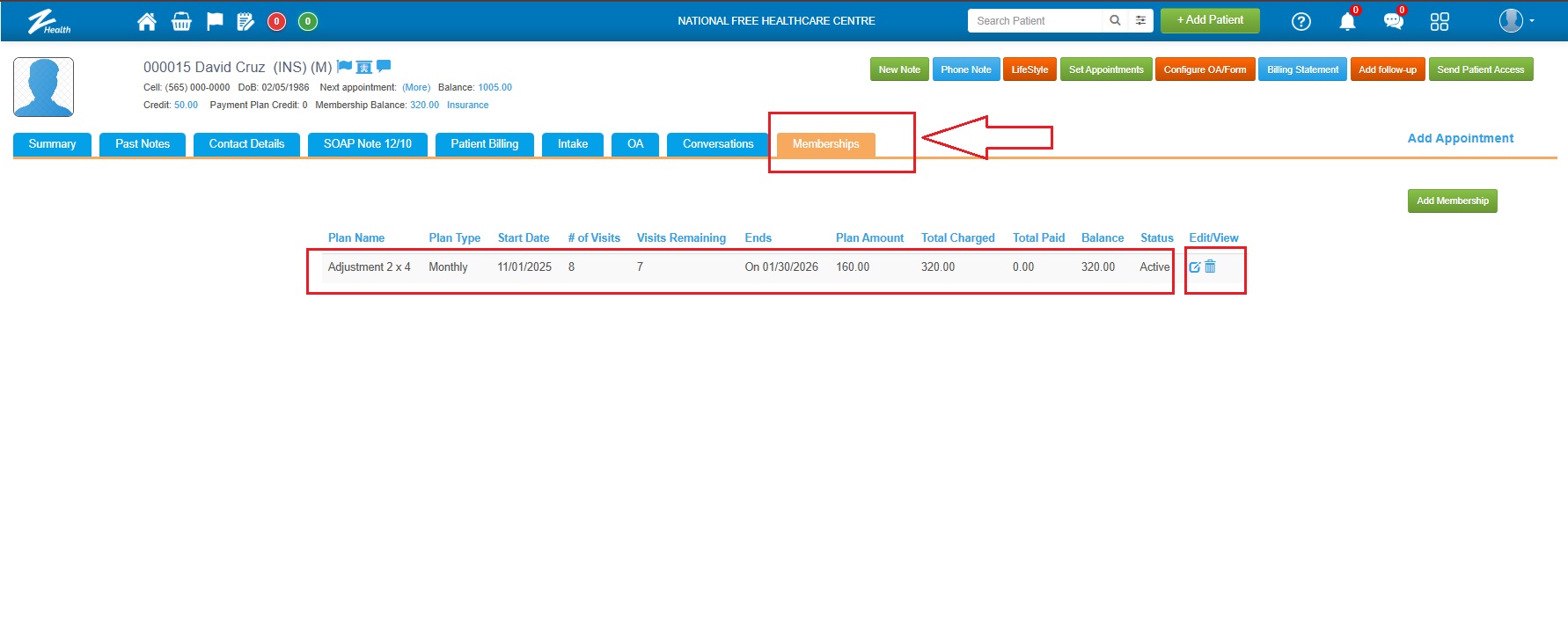Click the notepad with pencil icon
The height and width of the screenshot is (628, 1568).
245,21
